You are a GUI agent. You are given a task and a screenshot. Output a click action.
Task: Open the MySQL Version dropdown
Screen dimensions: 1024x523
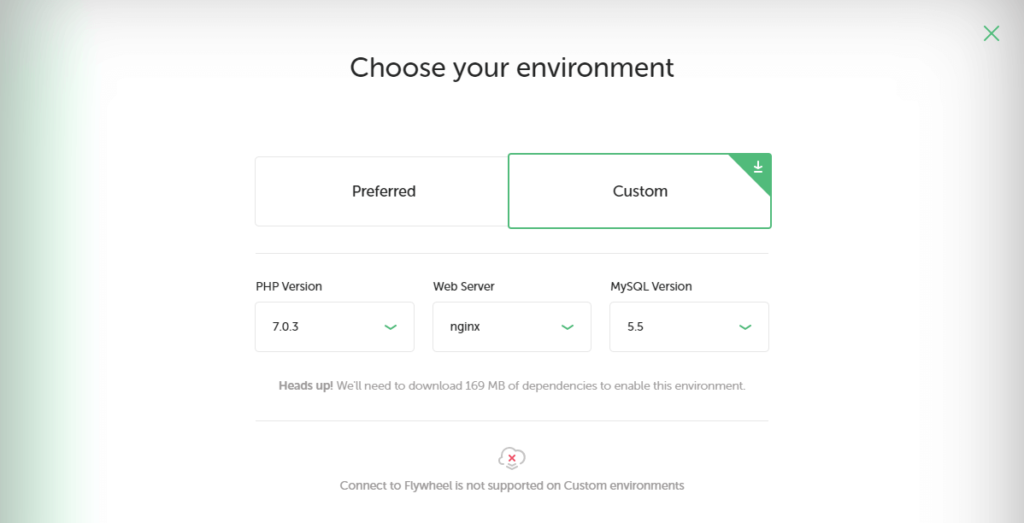689,326
